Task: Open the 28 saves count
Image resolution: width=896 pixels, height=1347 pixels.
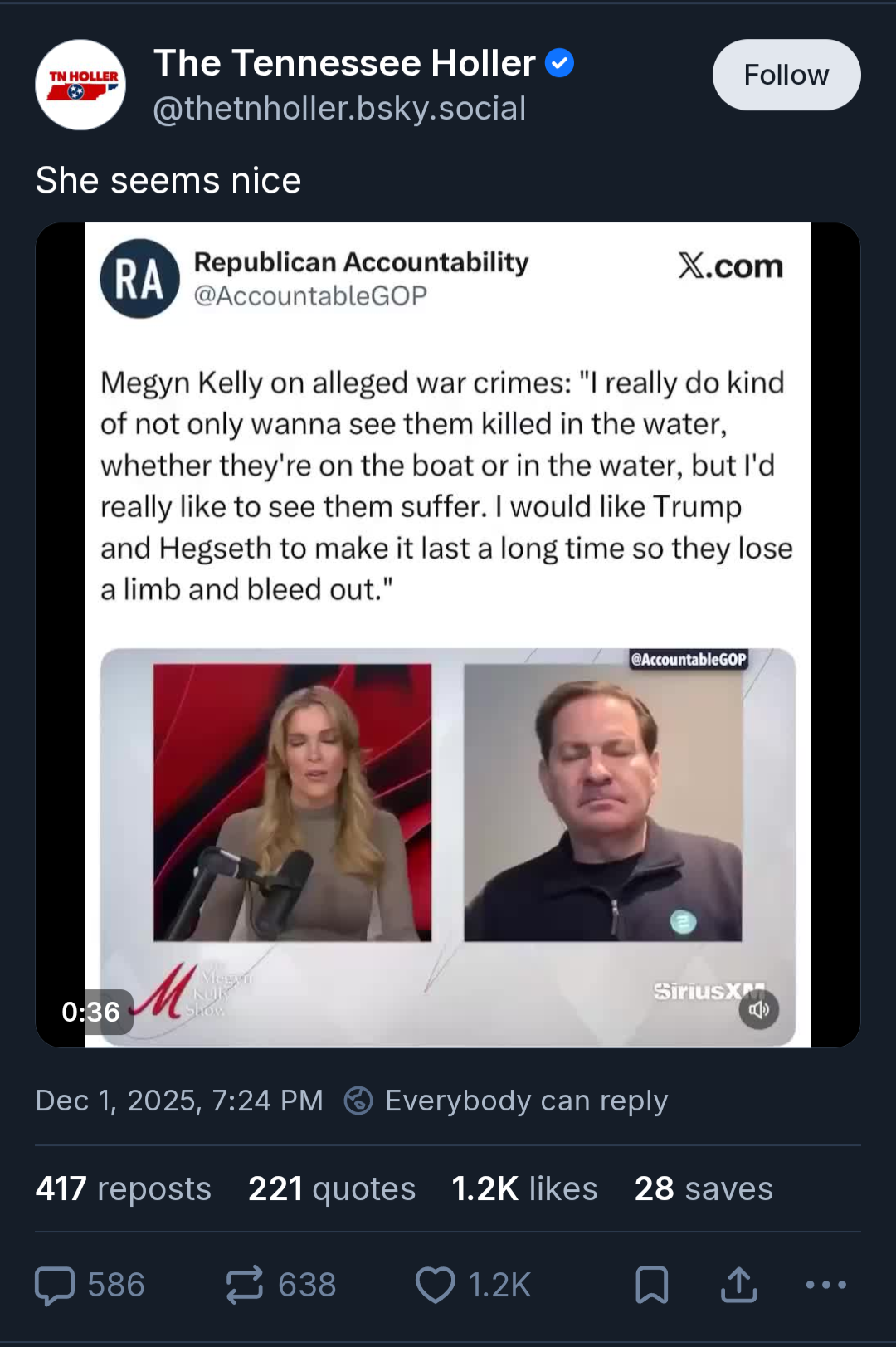Action: coord(704,1188)
